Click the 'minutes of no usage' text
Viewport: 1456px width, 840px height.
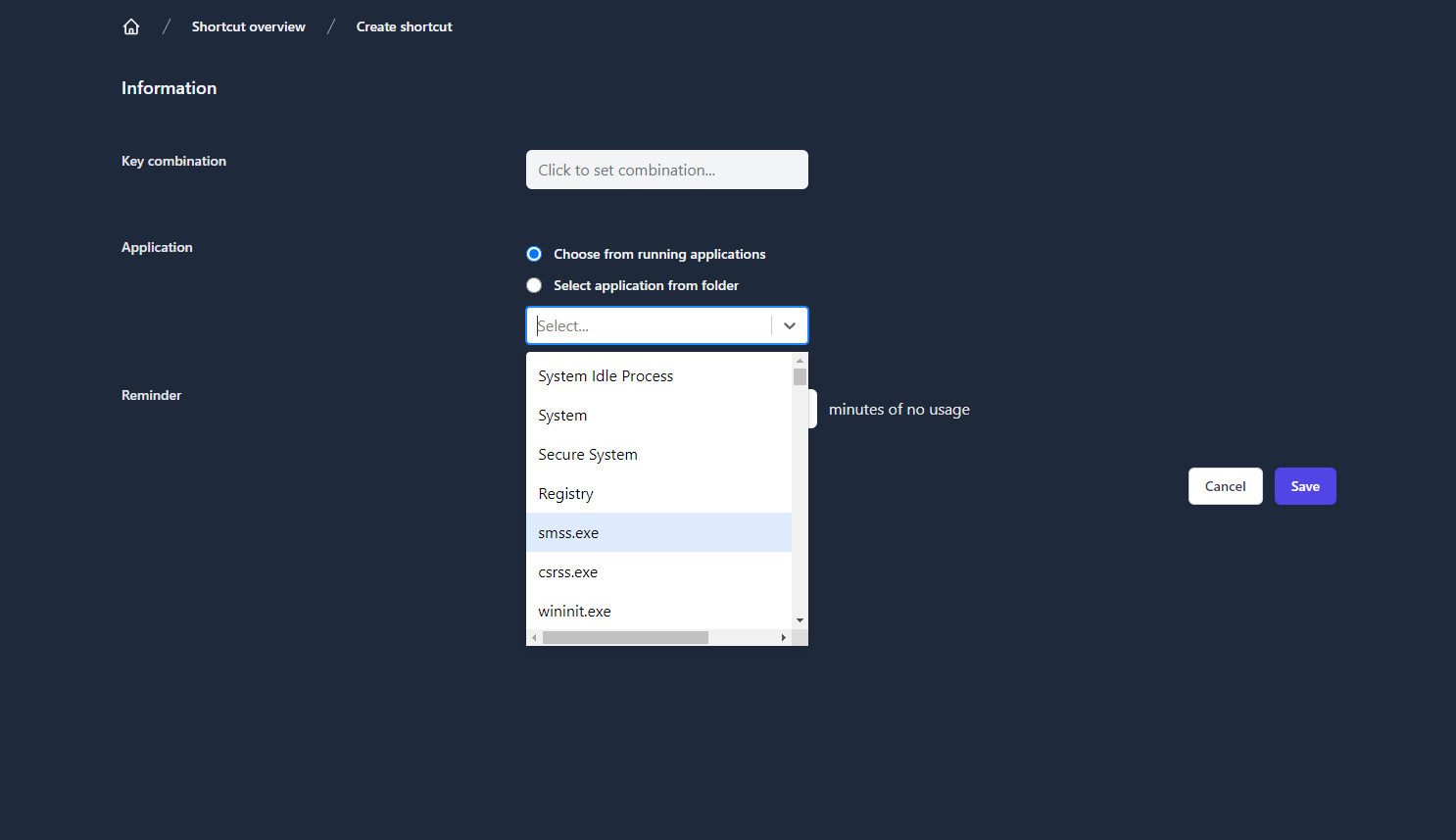[x=898, y=410]
